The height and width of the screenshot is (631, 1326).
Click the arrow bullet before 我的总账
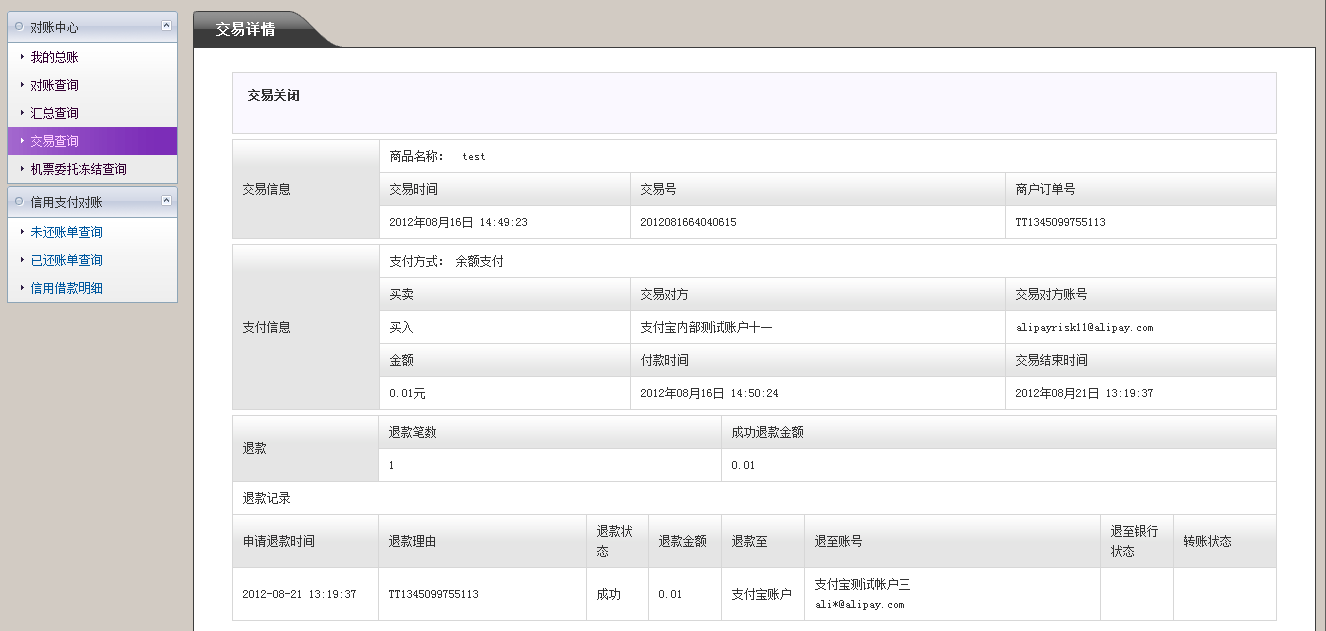tap(22, 57)
